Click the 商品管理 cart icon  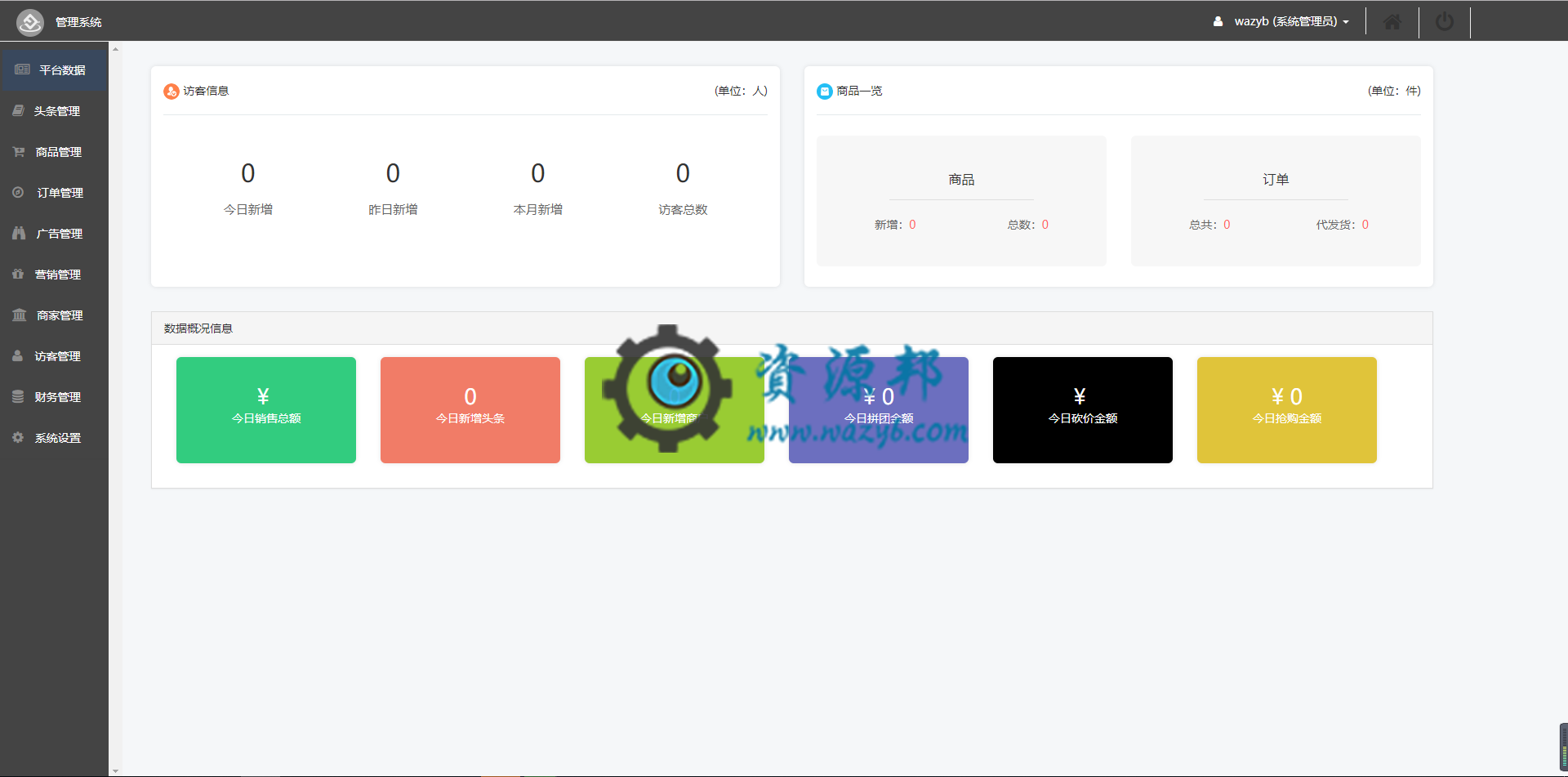coord(19,151)
